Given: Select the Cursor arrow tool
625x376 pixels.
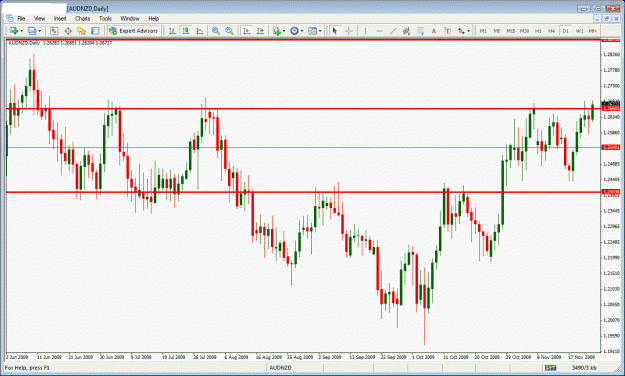Looking at the screenshot, I should pyautogui.click(x=335, y=31).
